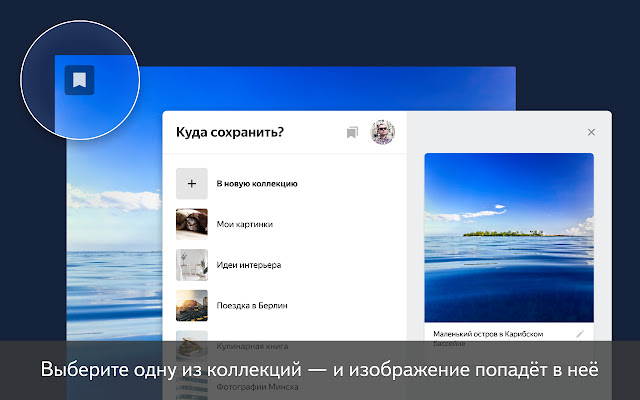Click the bookmark save icon in the magnified circle
This screenshot has width=640, height=400.
point(80,80)
